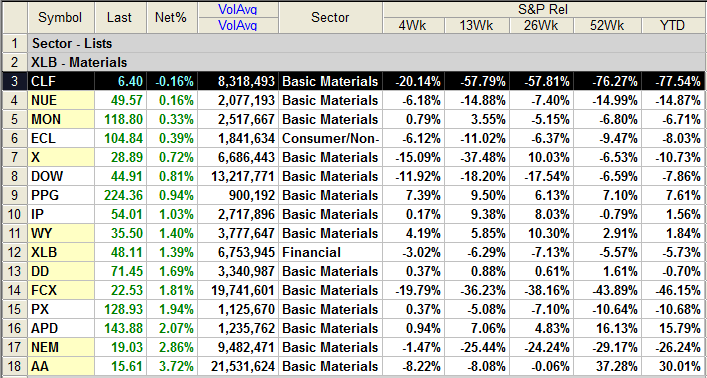Sort by 4Wk S&P relative column
The image size is (707, 378).
coord(413,26)
